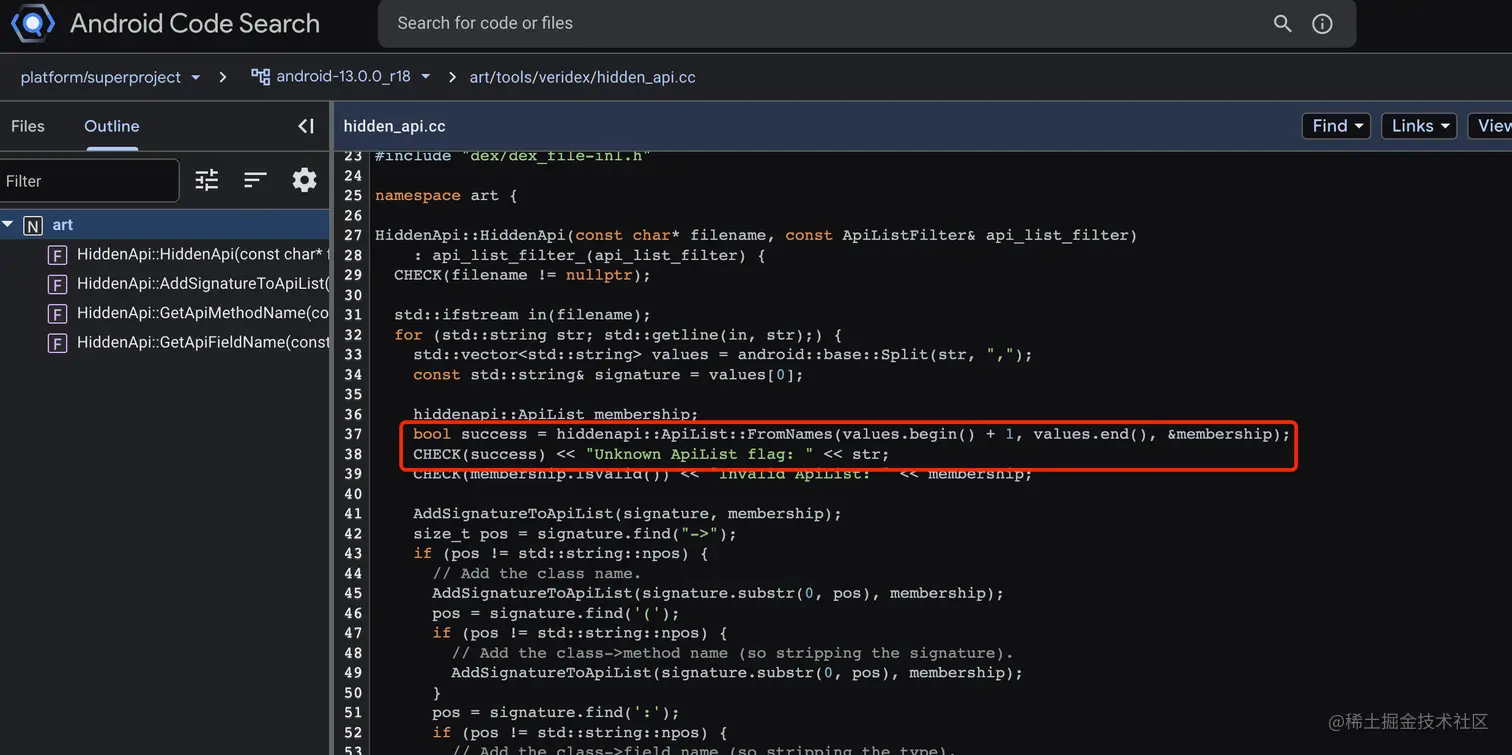
Task: Open the search info icon
Action: (1322, 23)
